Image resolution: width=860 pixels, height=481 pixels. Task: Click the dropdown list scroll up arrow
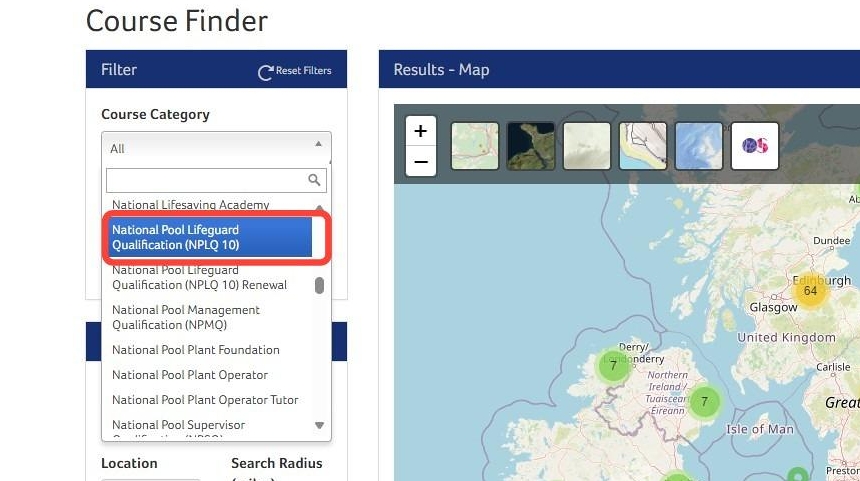pos(319,207)
